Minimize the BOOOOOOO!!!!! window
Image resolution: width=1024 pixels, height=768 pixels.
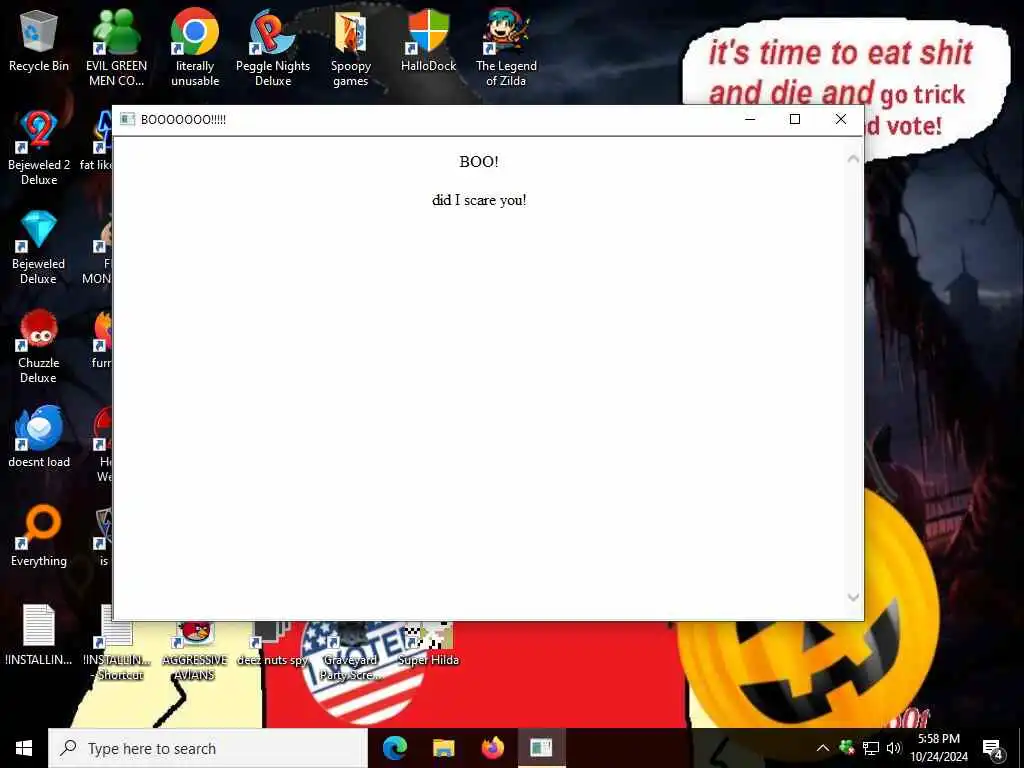pos(750,119)
